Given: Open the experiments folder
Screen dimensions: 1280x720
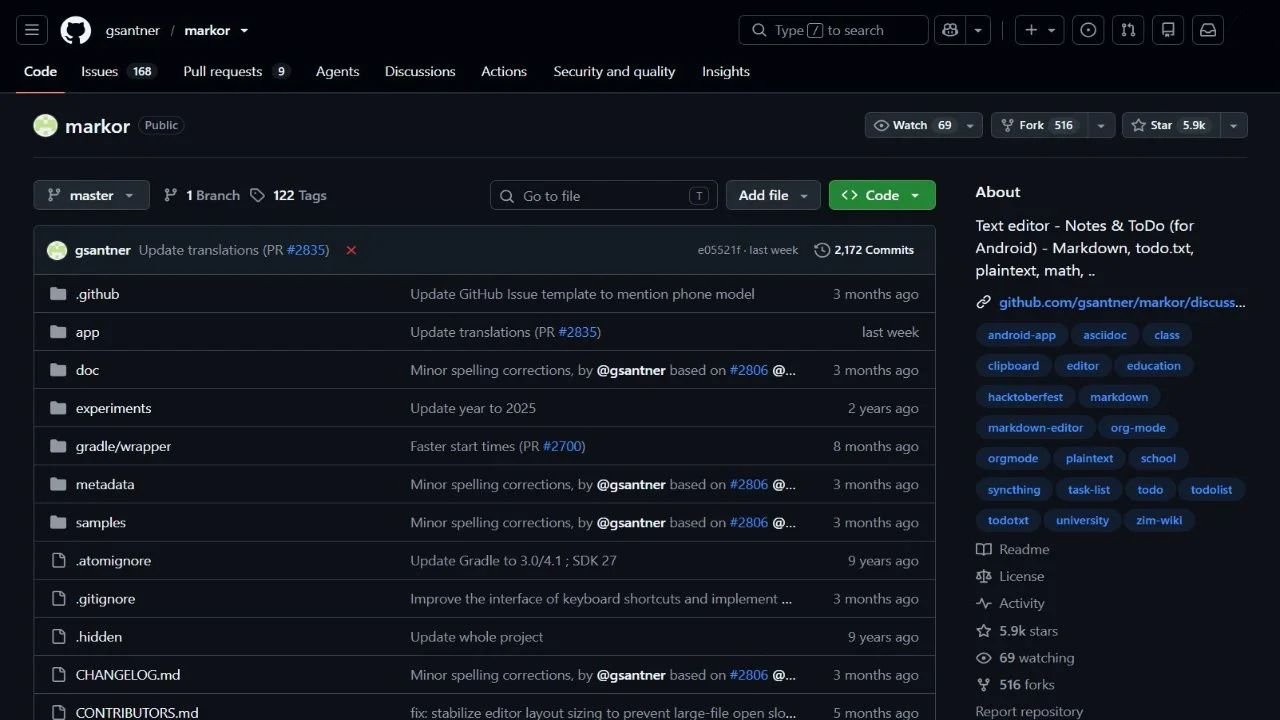Looking at the screenshot, I should [114, 408].
